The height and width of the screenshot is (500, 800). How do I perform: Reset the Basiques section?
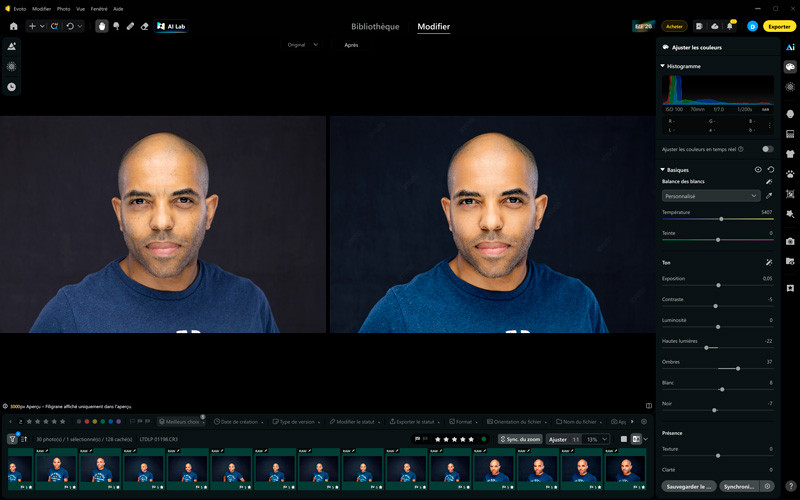(x=770, y=169)
